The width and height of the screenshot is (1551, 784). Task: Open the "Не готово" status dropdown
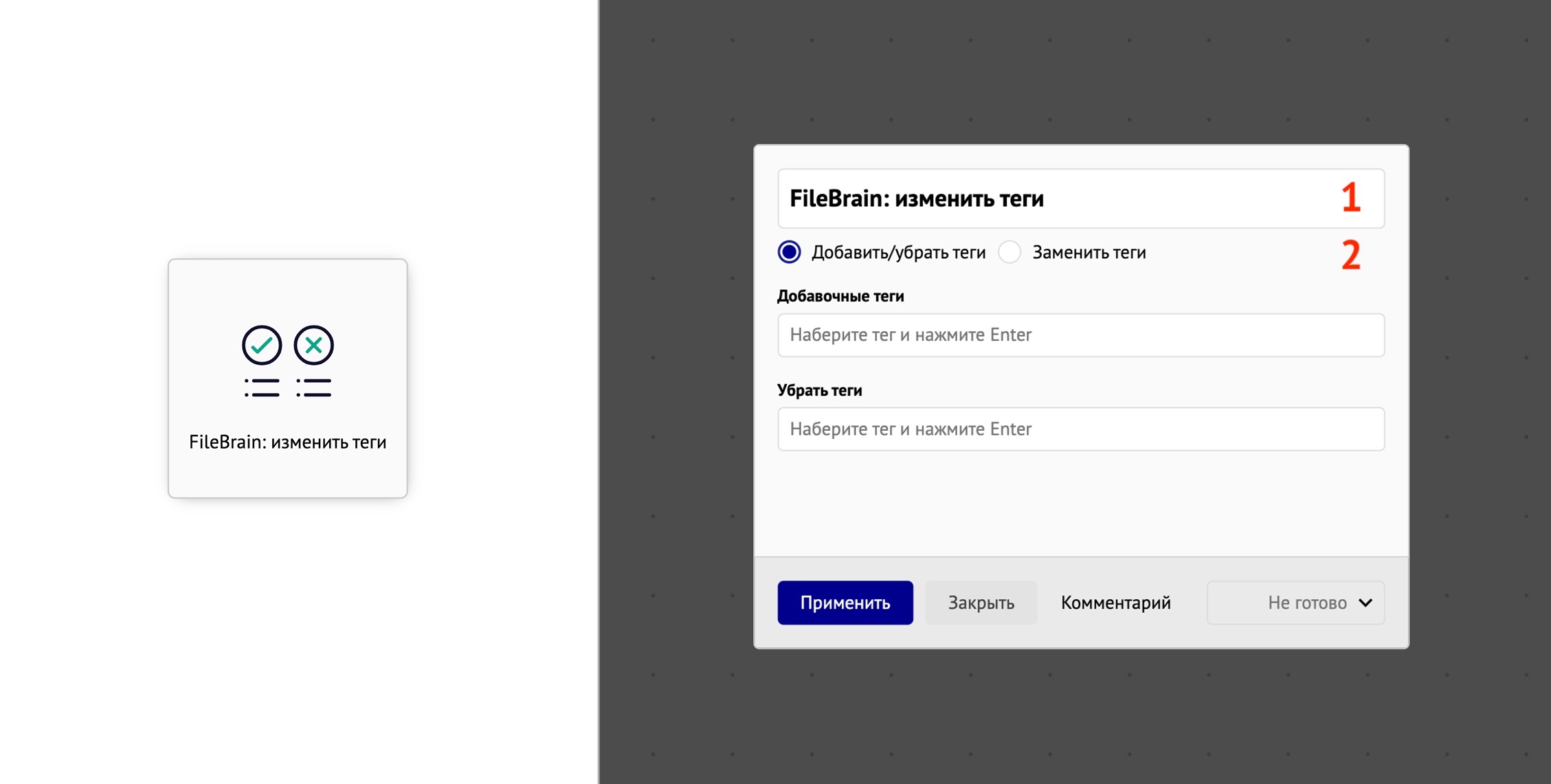point(1295,603)
